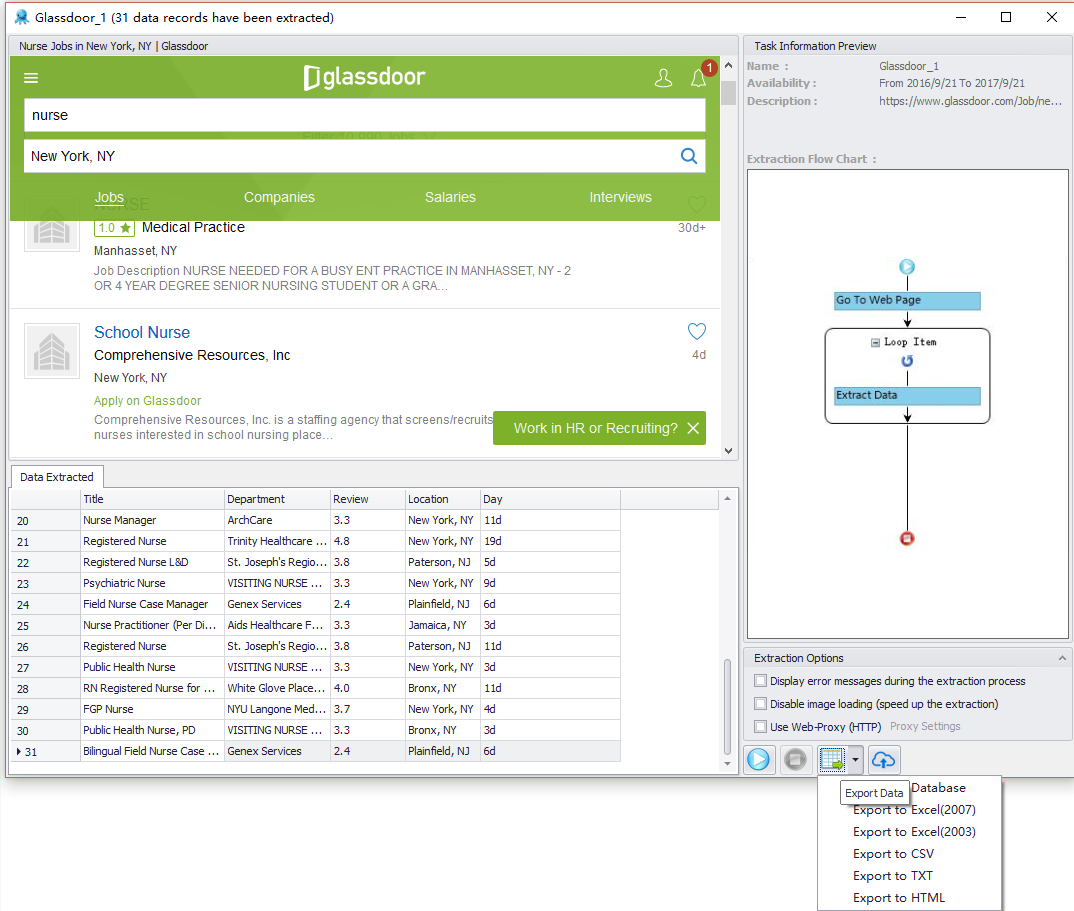
Task: Click the 1.0 star rating badge
Action: point(114,227)
